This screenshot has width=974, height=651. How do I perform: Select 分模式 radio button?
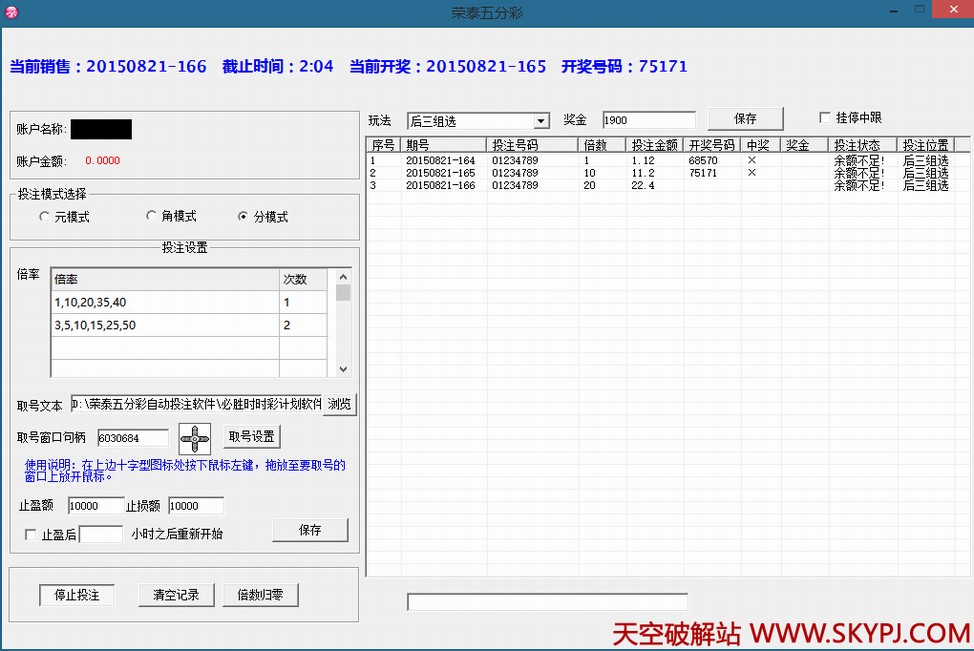click(x=243, y=217)
